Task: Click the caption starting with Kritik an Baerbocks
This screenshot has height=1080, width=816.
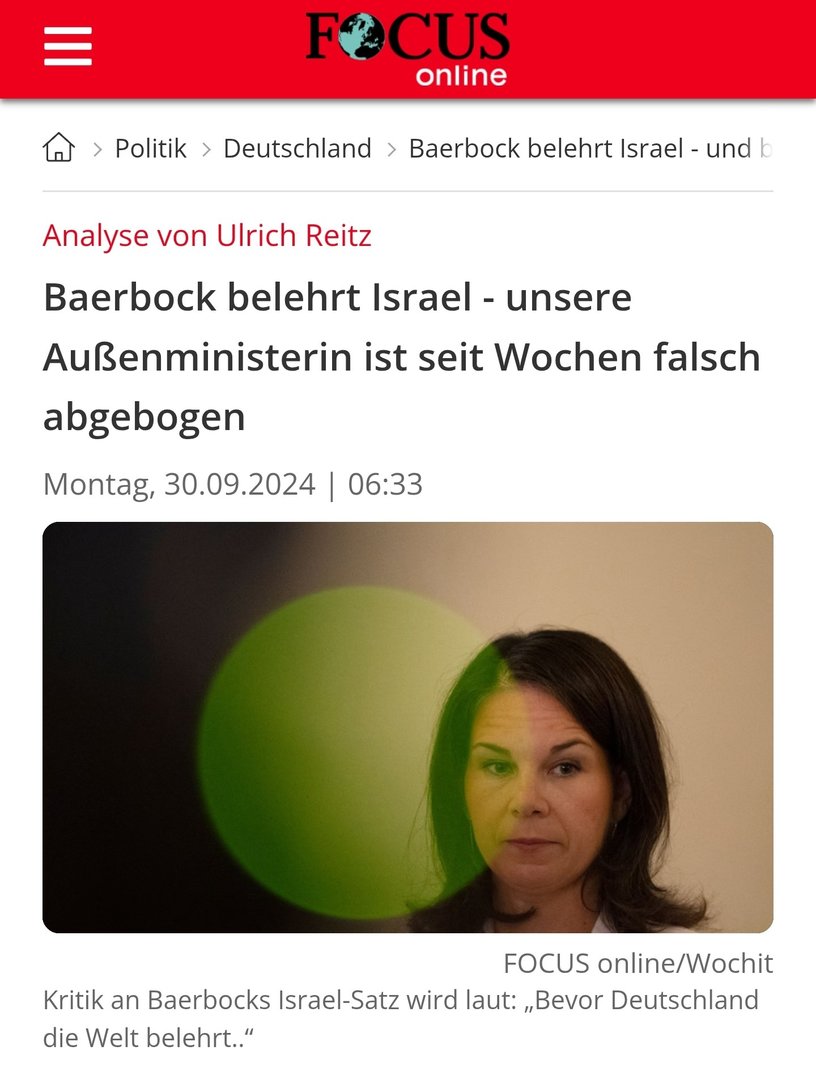Action: point(401,1019)
